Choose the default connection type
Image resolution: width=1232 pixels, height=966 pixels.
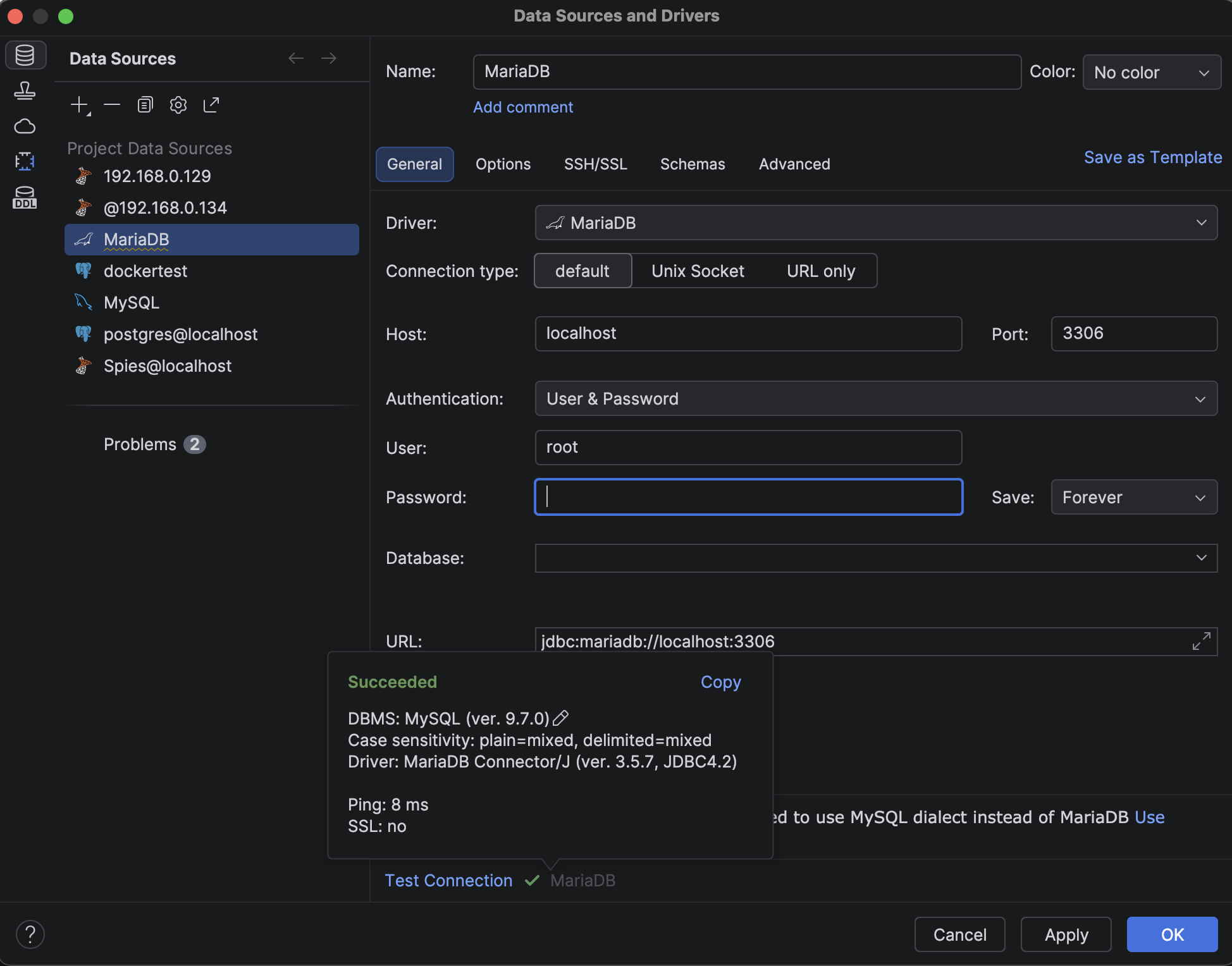pos(582,271)
